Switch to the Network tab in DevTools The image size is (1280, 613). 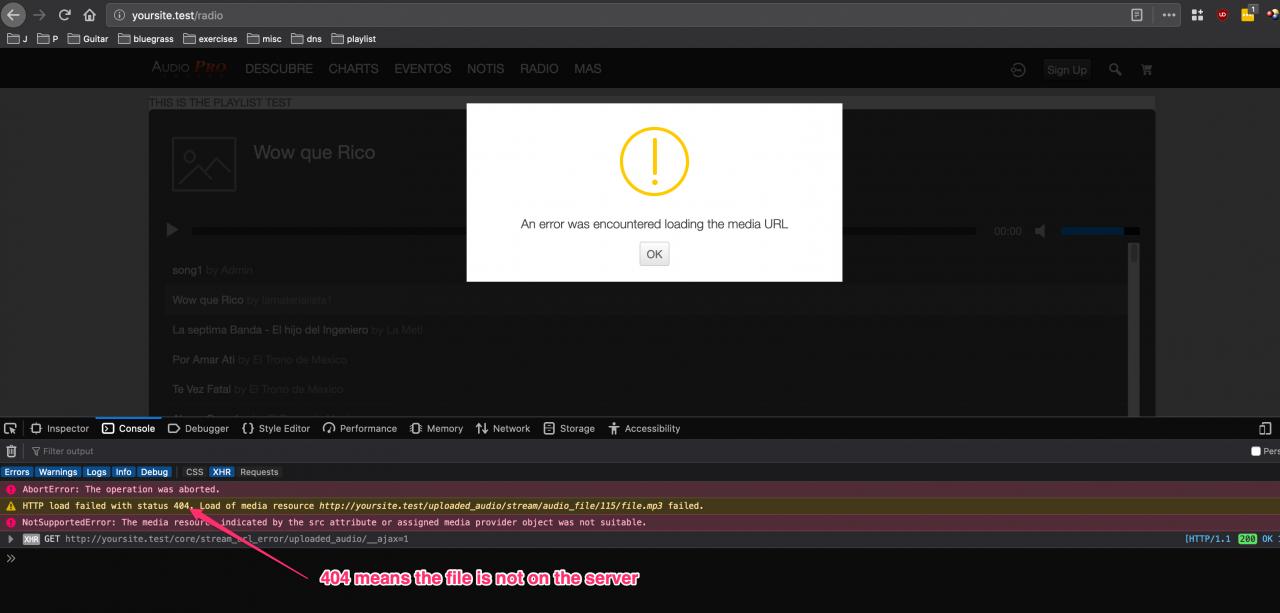pyautogui.click(x=503, y=428)
